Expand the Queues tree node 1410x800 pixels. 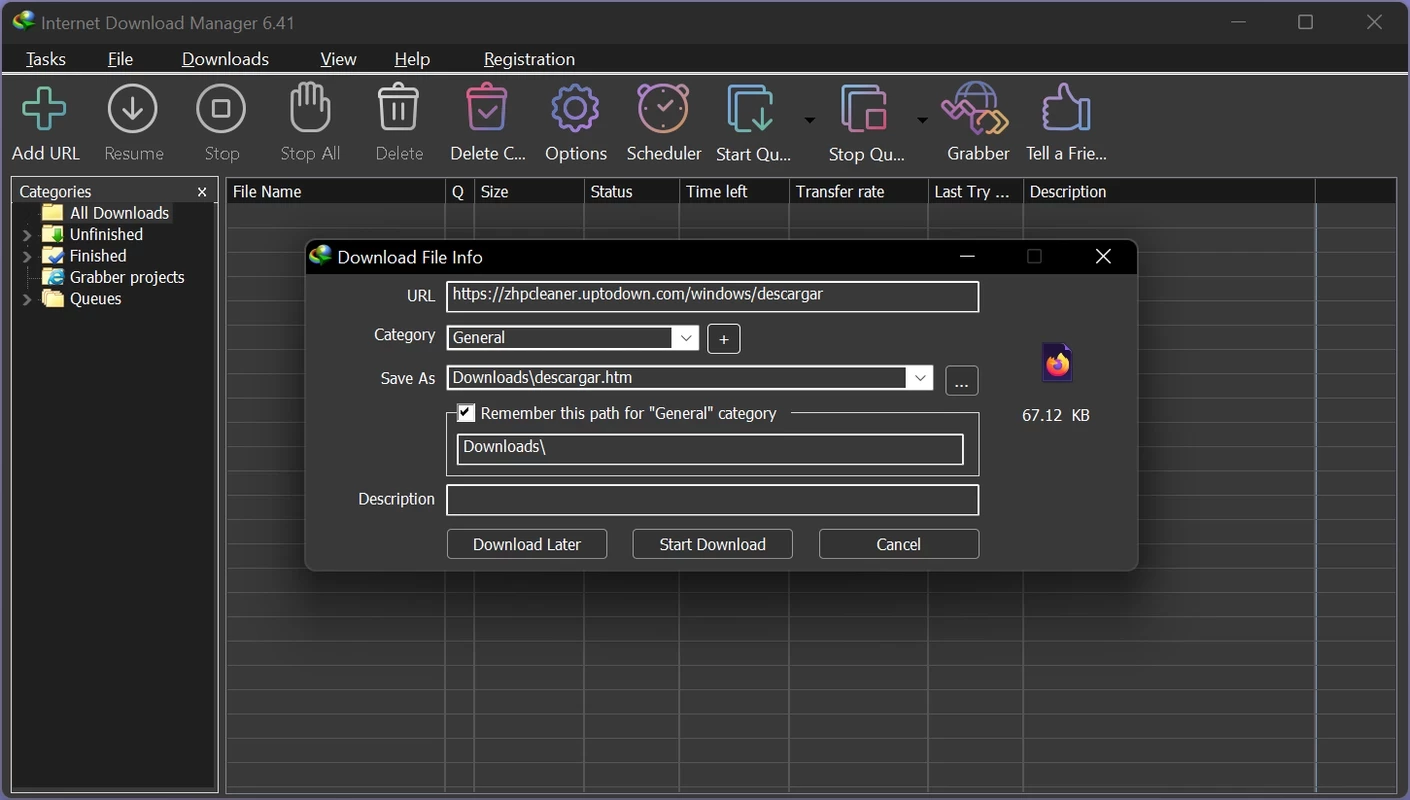[27, 299]
